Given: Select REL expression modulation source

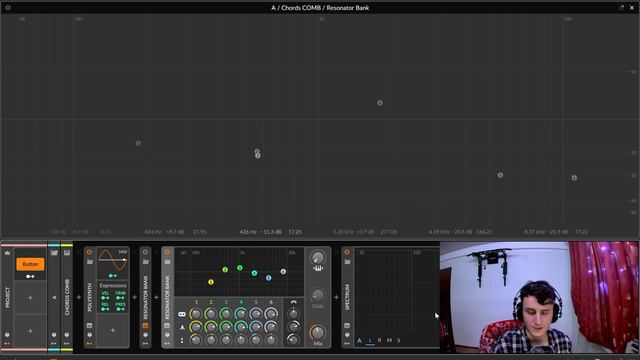Looking at the screenshot, I should coord(105,307).
